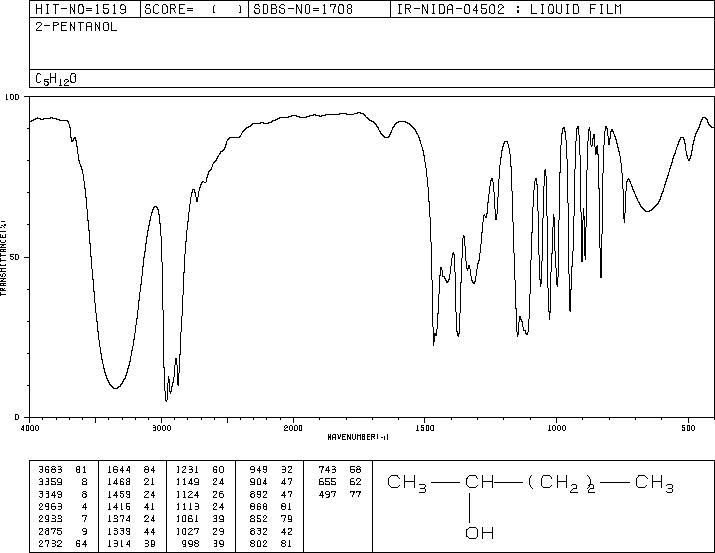Click peak table entry 743
The image size is (715, 553).
pos(327,470)
